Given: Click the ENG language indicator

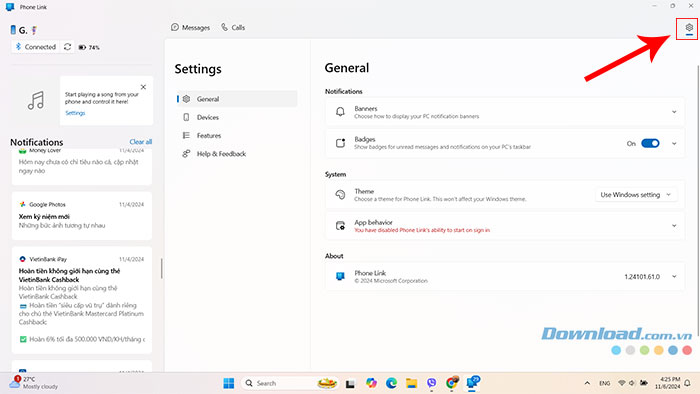Looking at the screenshot, I should [604, 383].
